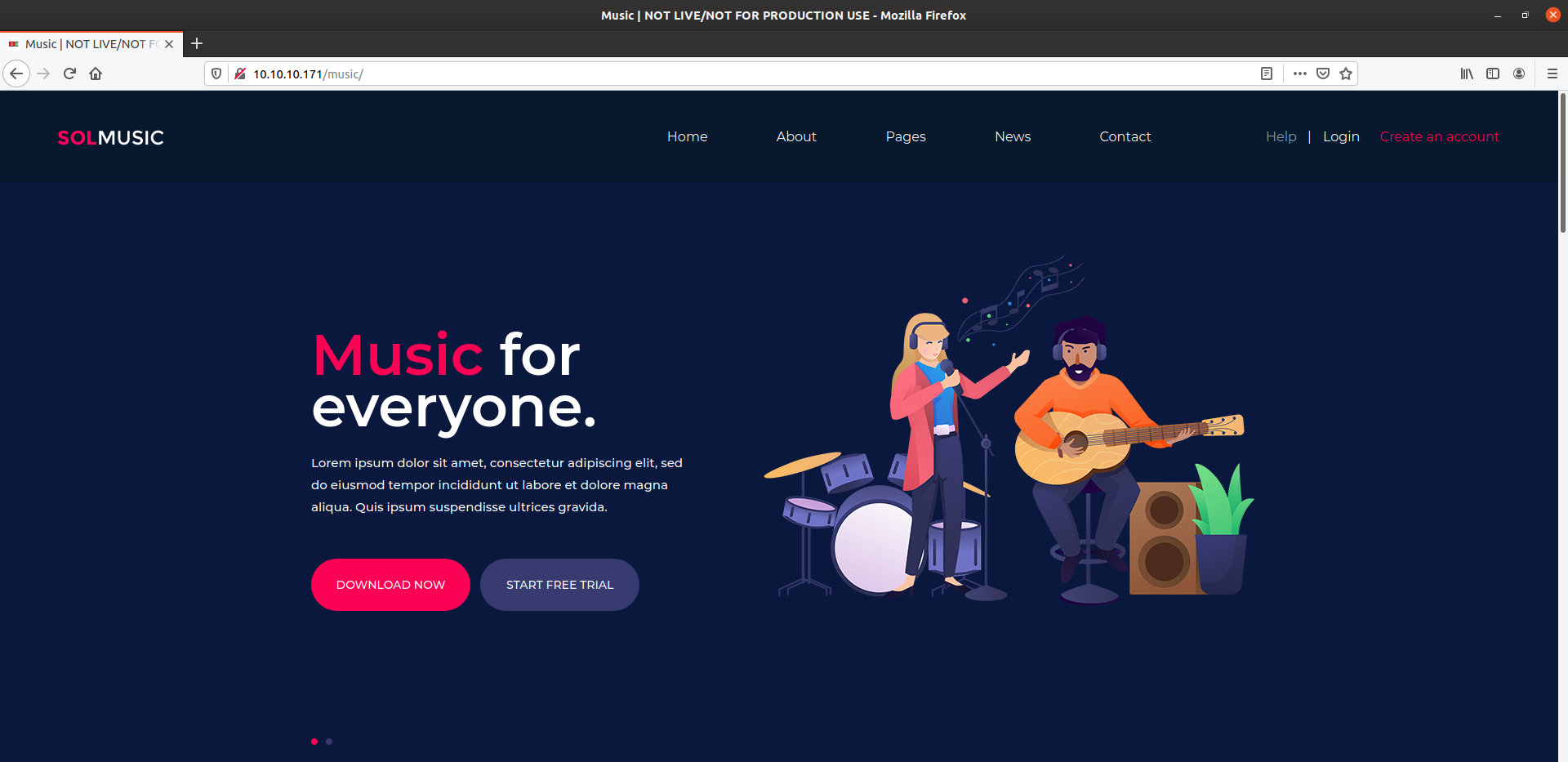Open the tracking protection shield icon
Screen dimensions: 1568x762
coord(216,74)
